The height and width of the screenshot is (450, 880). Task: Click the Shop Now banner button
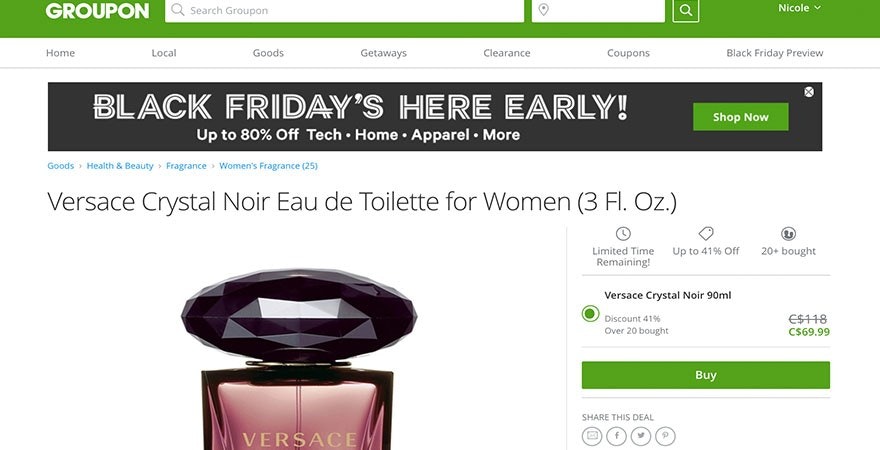(x=740, y=117)
